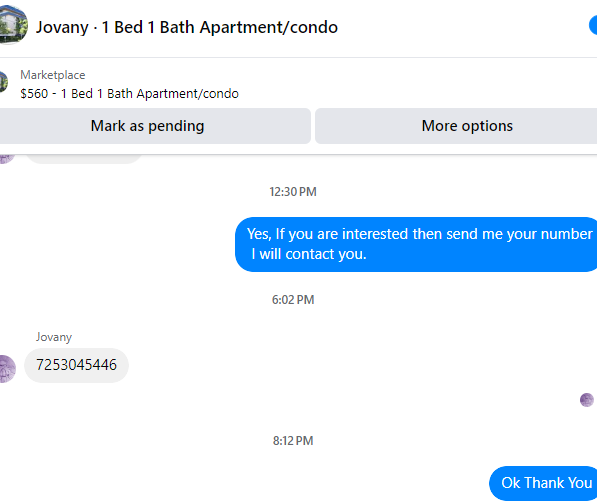Click the Marketplace listing thumbnail icon

(x=3, y=81)
